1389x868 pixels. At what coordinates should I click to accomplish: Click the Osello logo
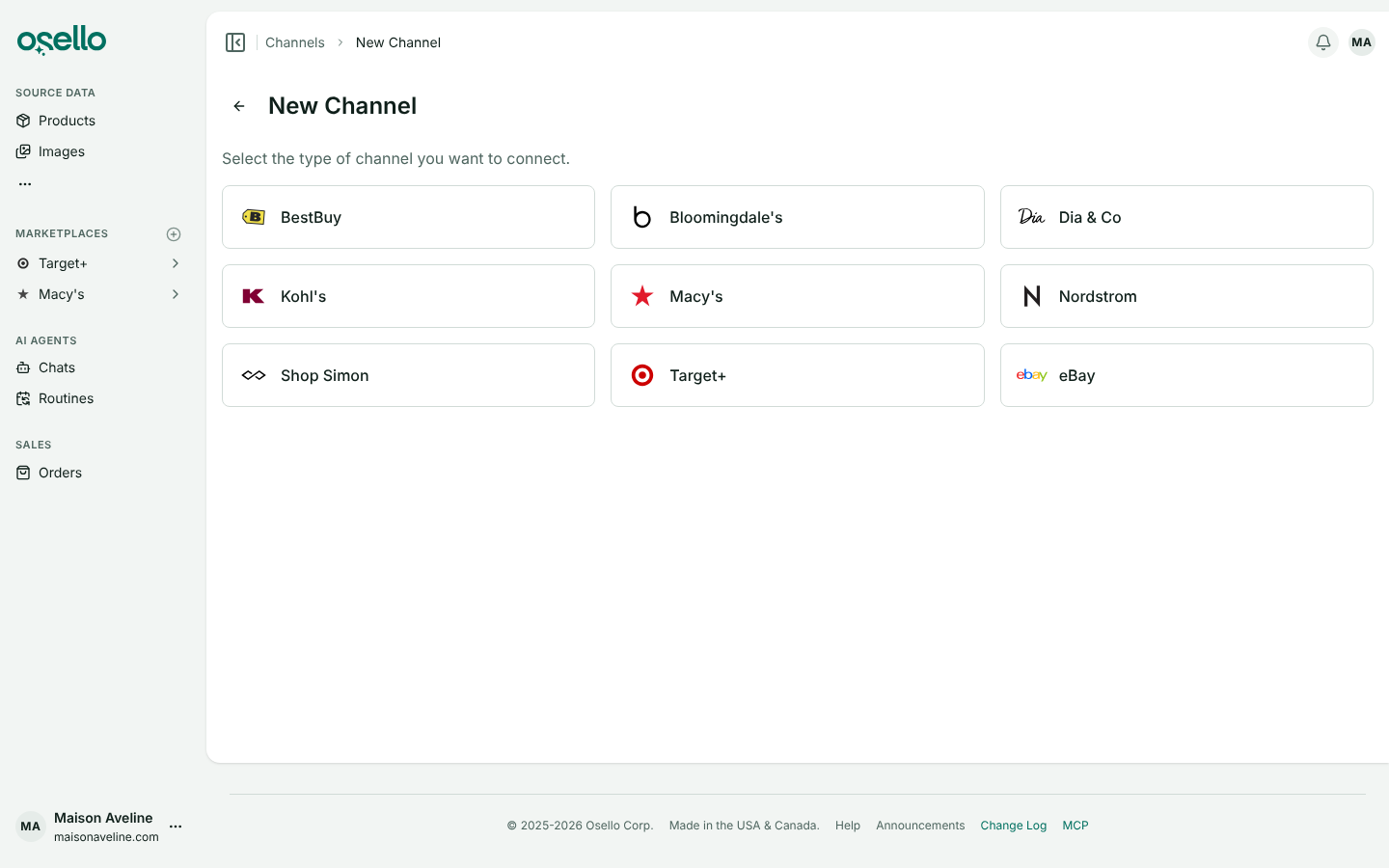62,41
